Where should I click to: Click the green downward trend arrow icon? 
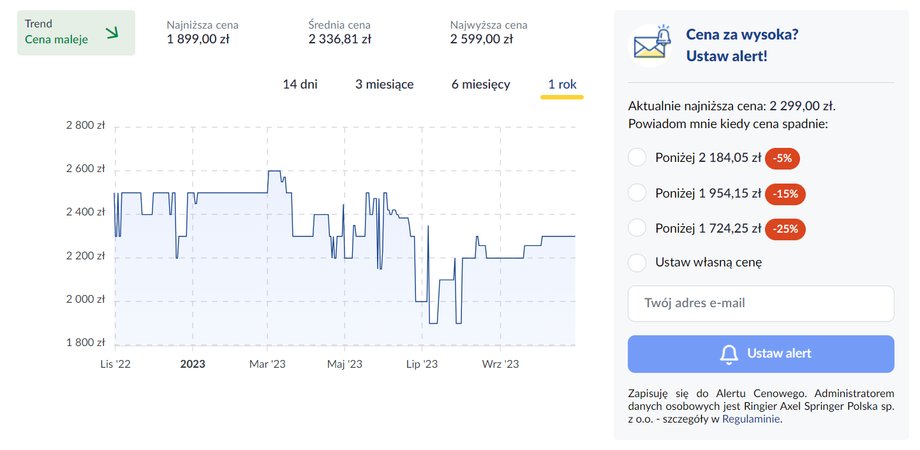(112, 33)
